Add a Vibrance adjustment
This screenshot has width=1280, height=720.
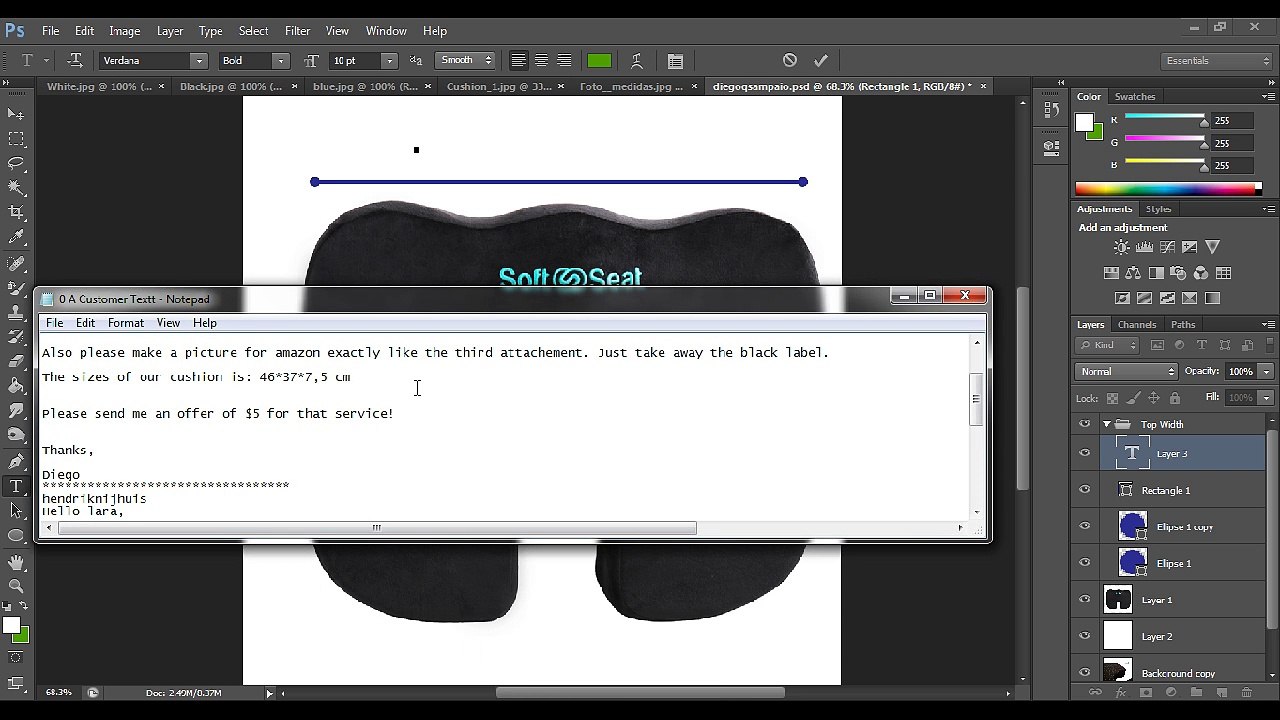1213,247
